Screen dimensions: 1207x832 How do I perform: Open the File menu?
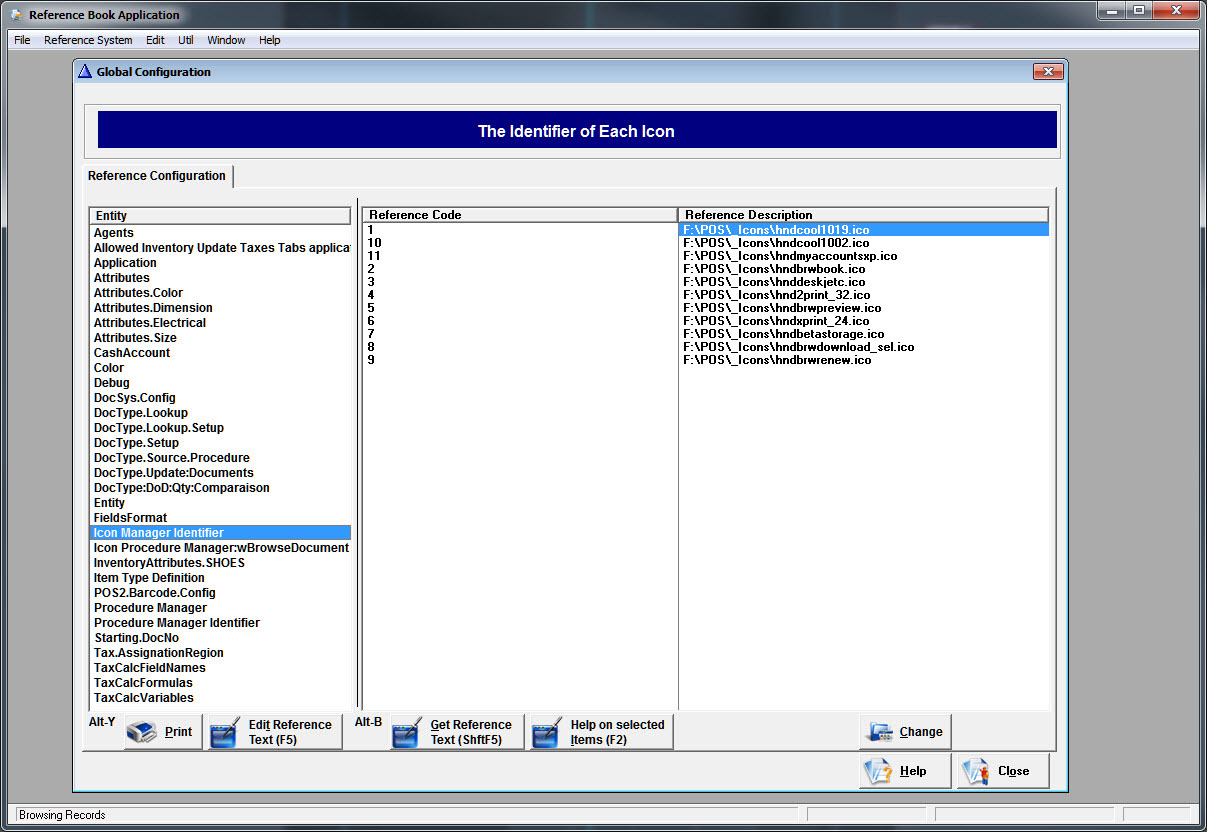coord(22,40)
